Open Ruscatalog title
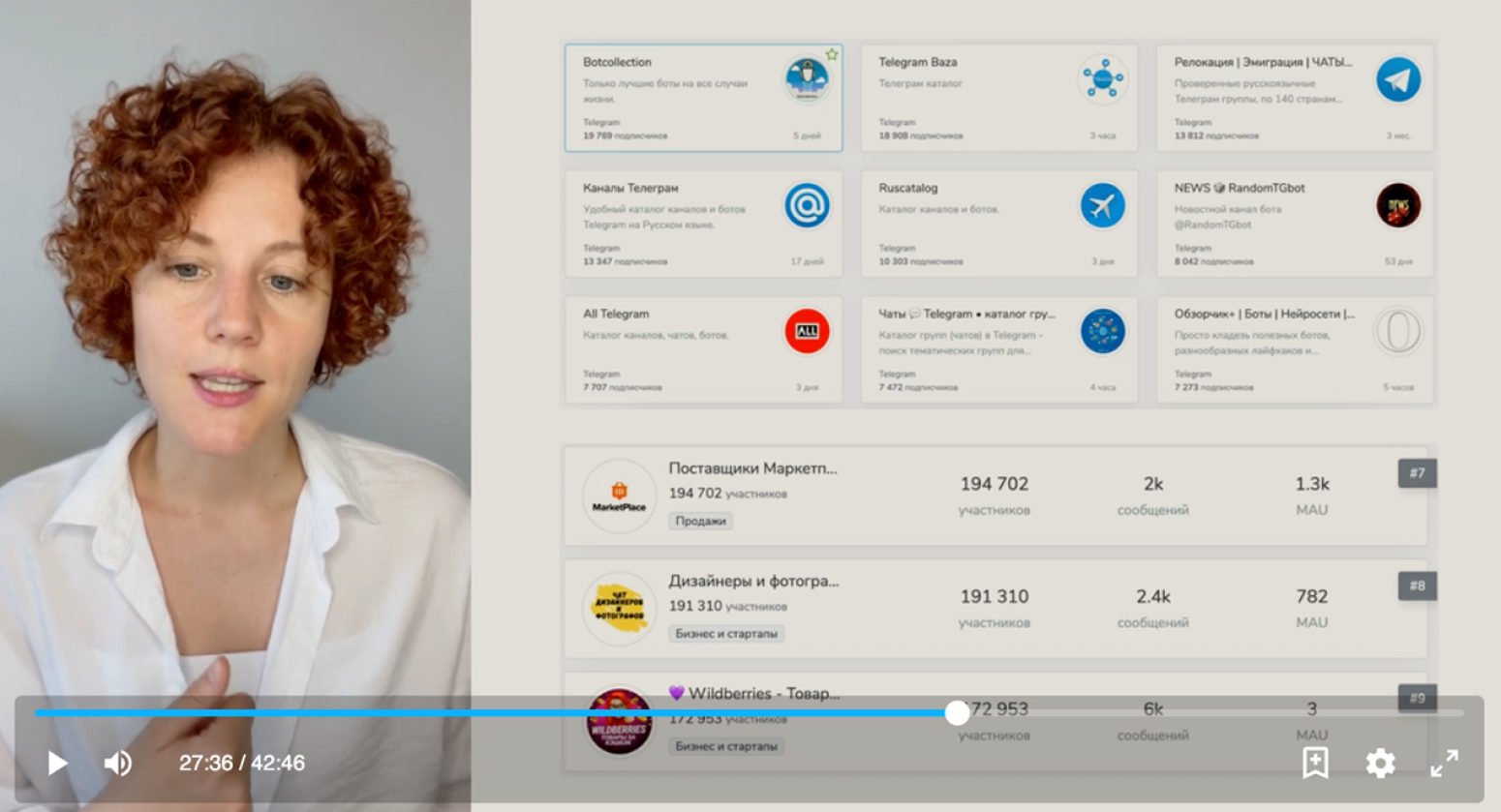This screenshot has width=1501, height=812. 907,188
